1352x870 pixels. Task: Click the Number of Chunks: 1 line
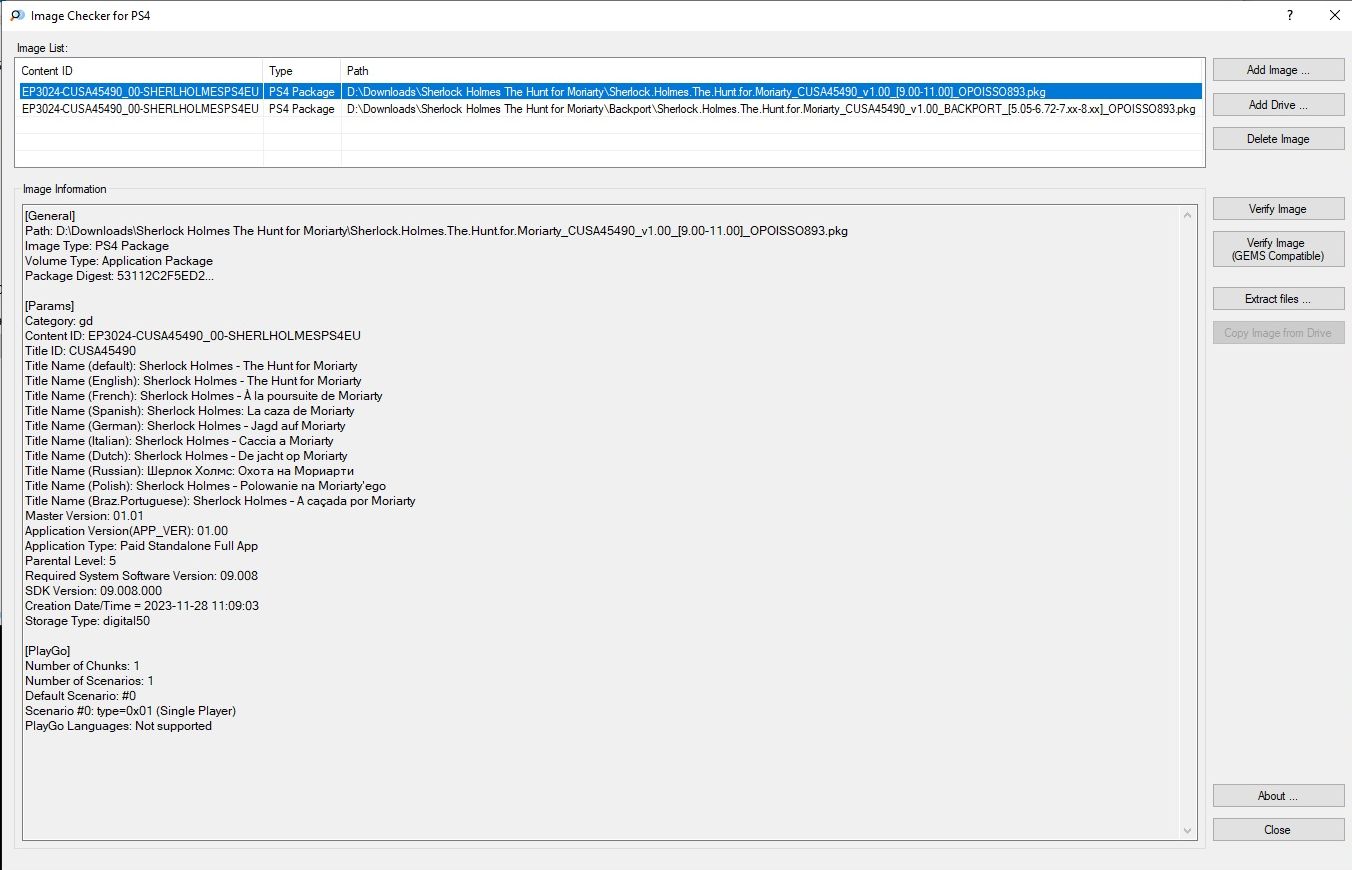(x=82, y=666)
